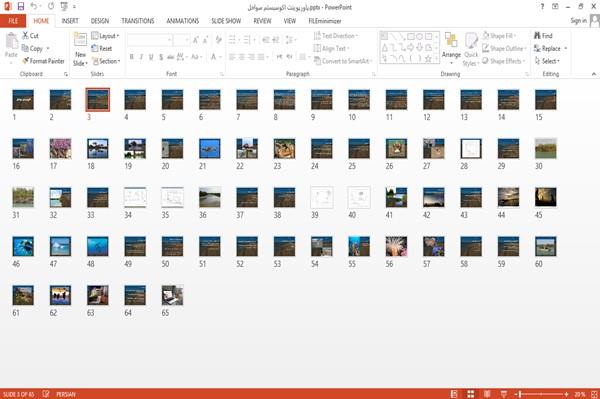
Task: Click the Sign in link
Action: [578, 21]
